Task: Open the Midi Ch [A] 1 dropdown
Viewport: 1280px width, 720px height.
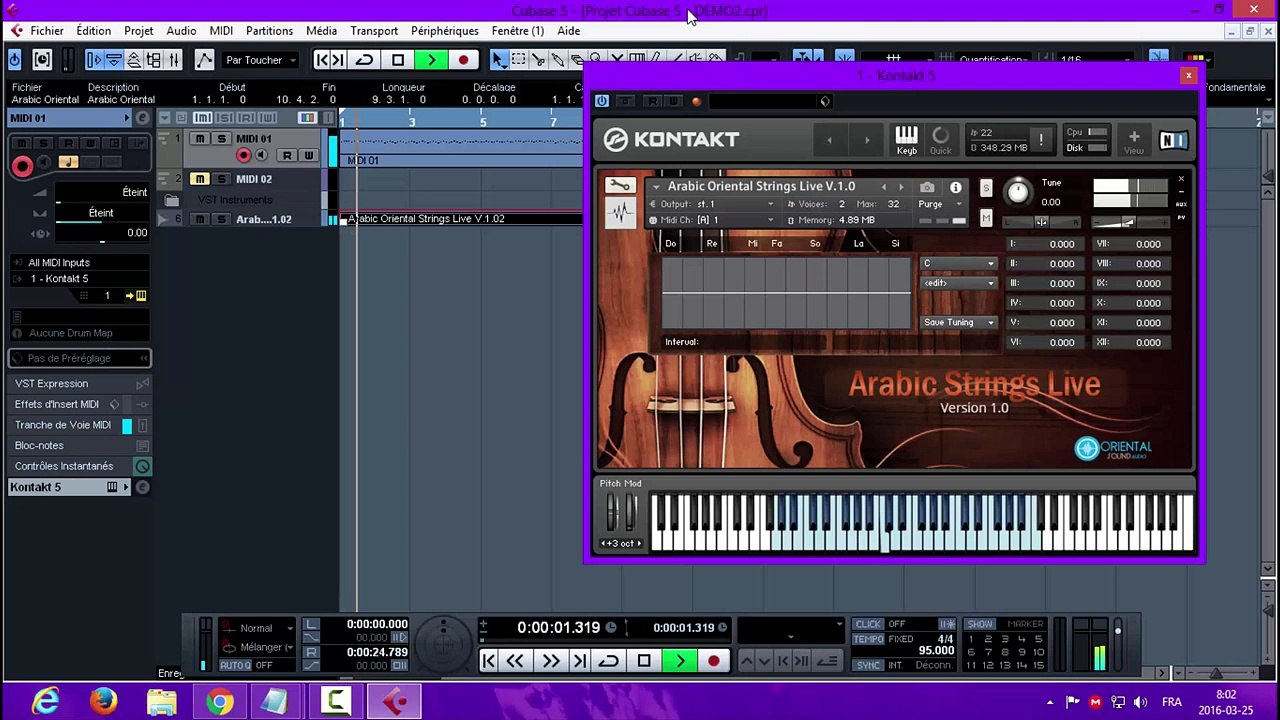Action: pyautogui.click(x=711, y=220)
